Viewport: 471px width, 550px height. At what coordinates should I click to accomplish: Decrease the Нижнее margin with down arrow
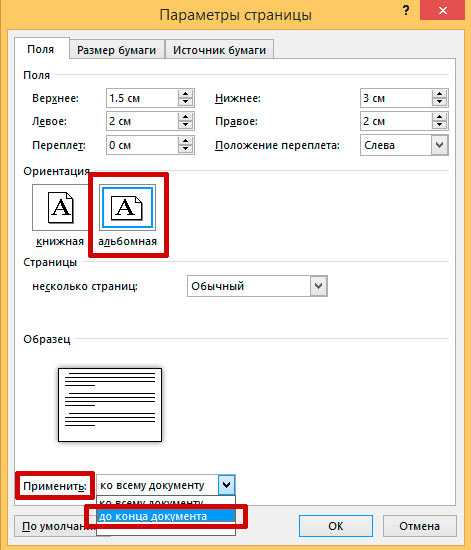pos(439,102)
